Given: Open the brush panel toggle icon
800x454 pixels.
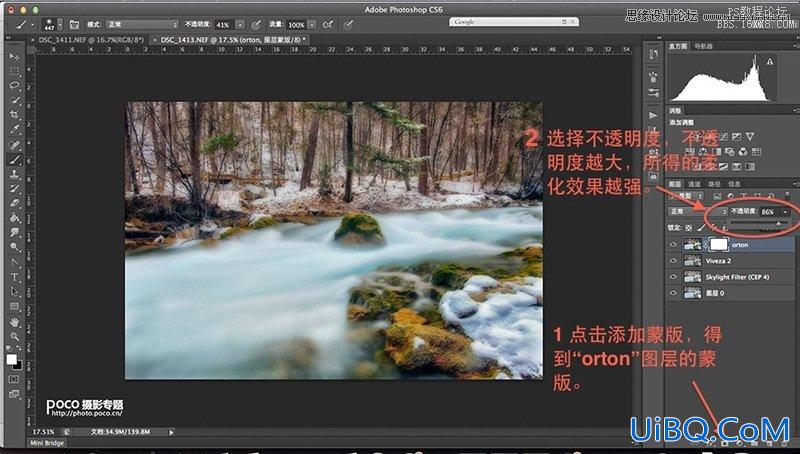Looking at the screenshot, I should pyautogui.click(x=74, y=24).
